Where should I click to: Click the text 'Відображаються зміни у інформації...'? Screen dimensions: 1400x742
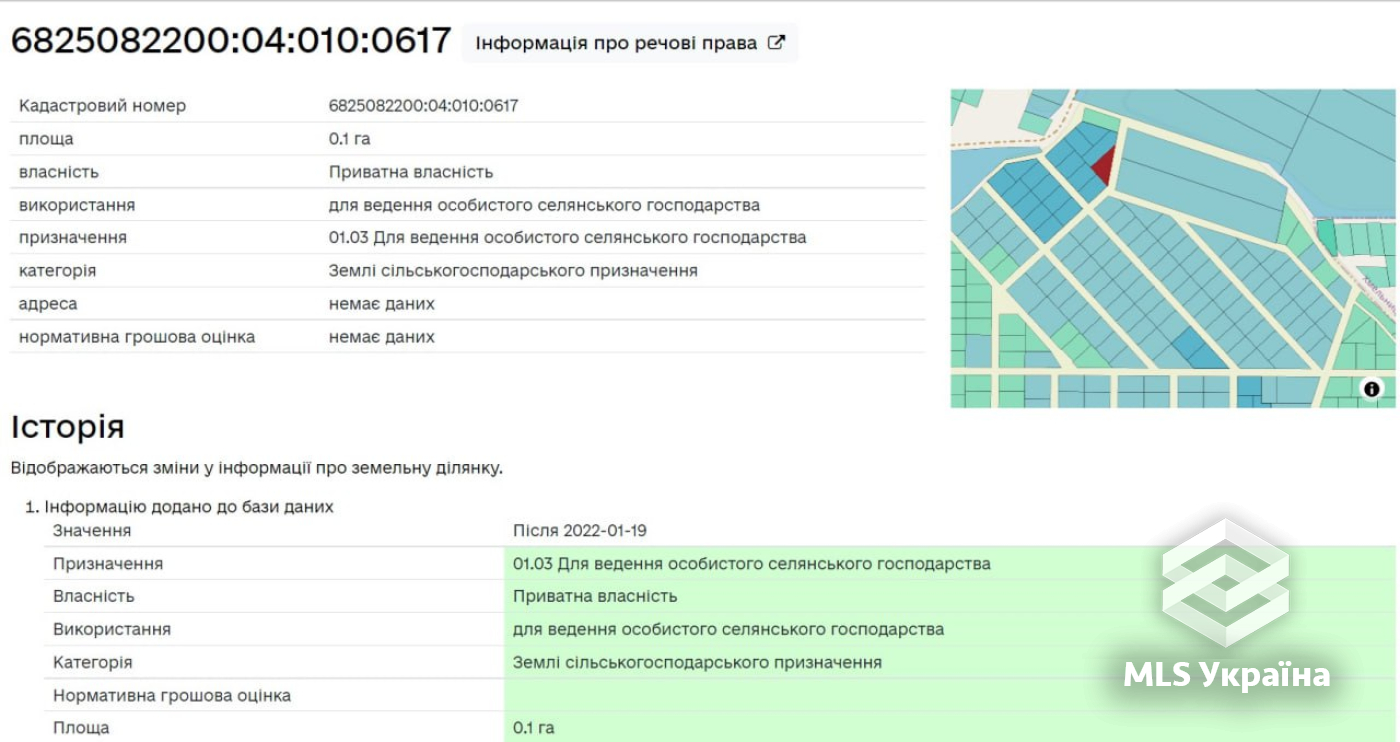coord(257,468)
